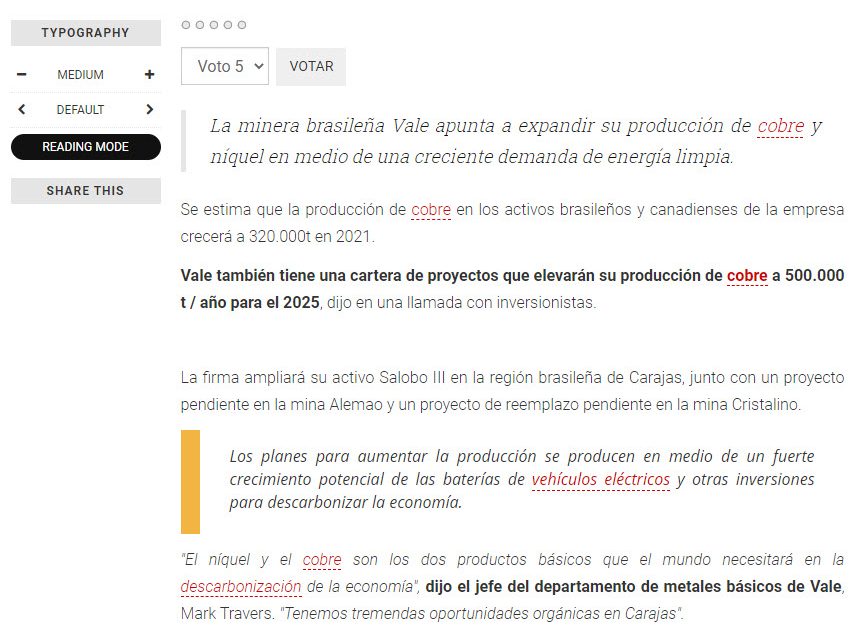Screen dimensions: 857x627
Task: Open the Share This section
Action: coord(85,191)
